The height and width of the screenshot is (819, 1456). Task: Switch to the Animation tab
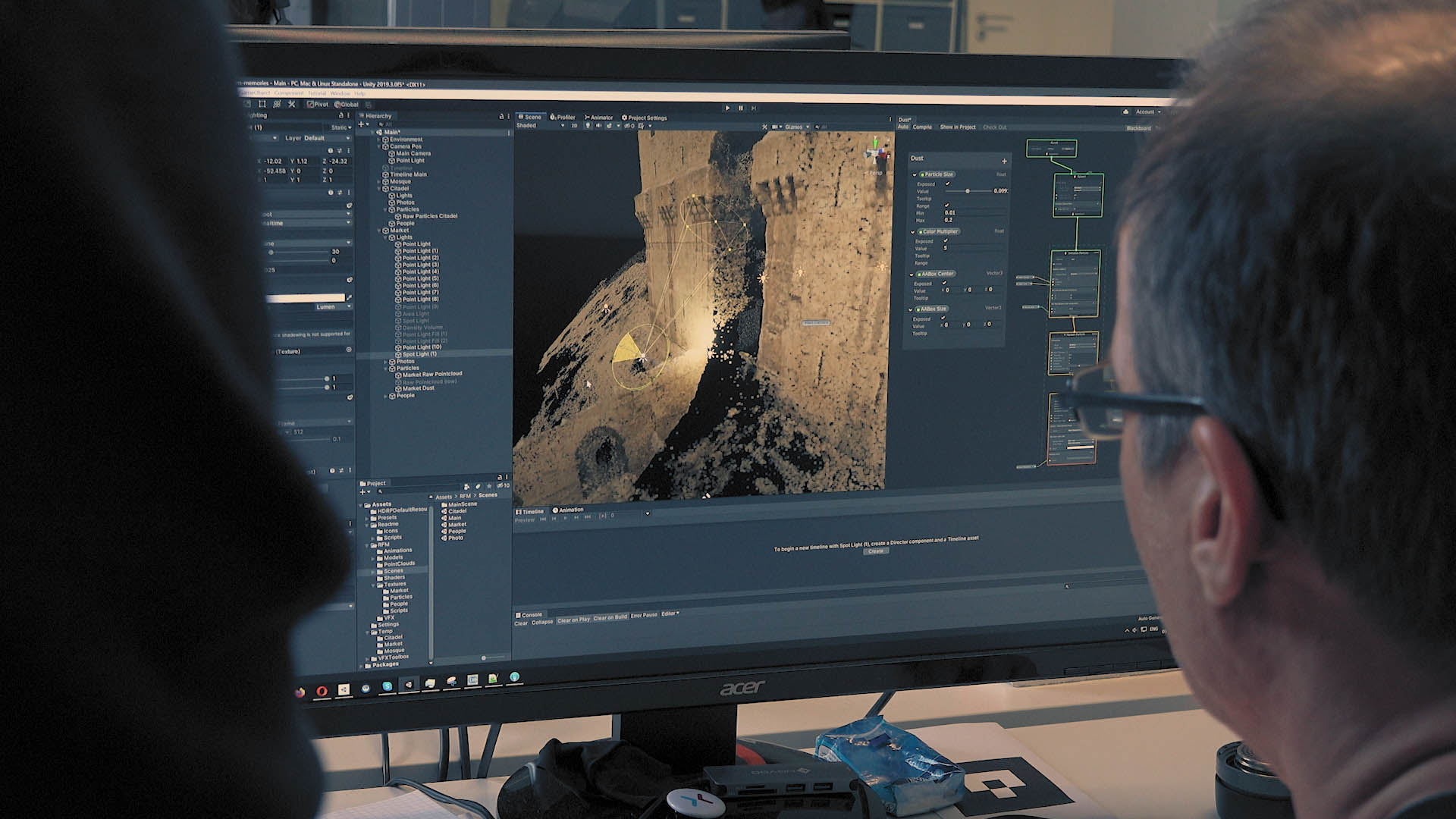(568, 510)
